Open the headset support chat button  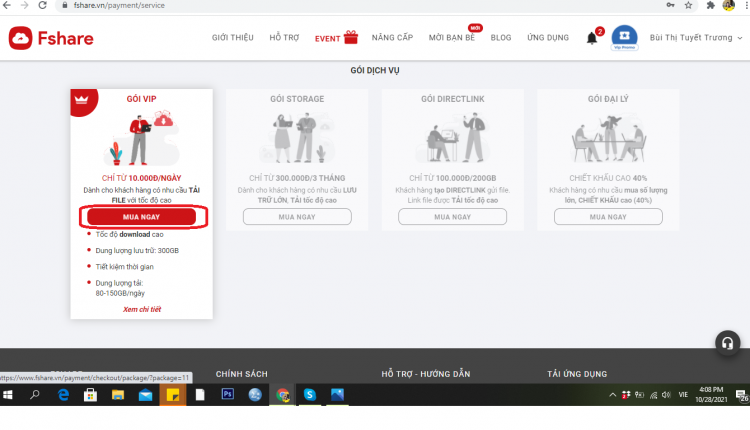[x=728, y=343]
